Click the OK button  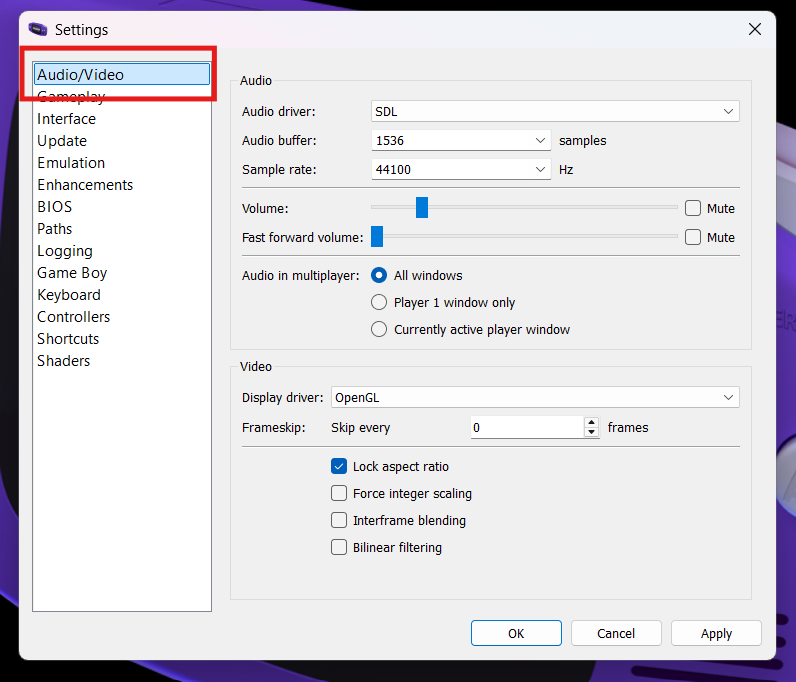516,633
